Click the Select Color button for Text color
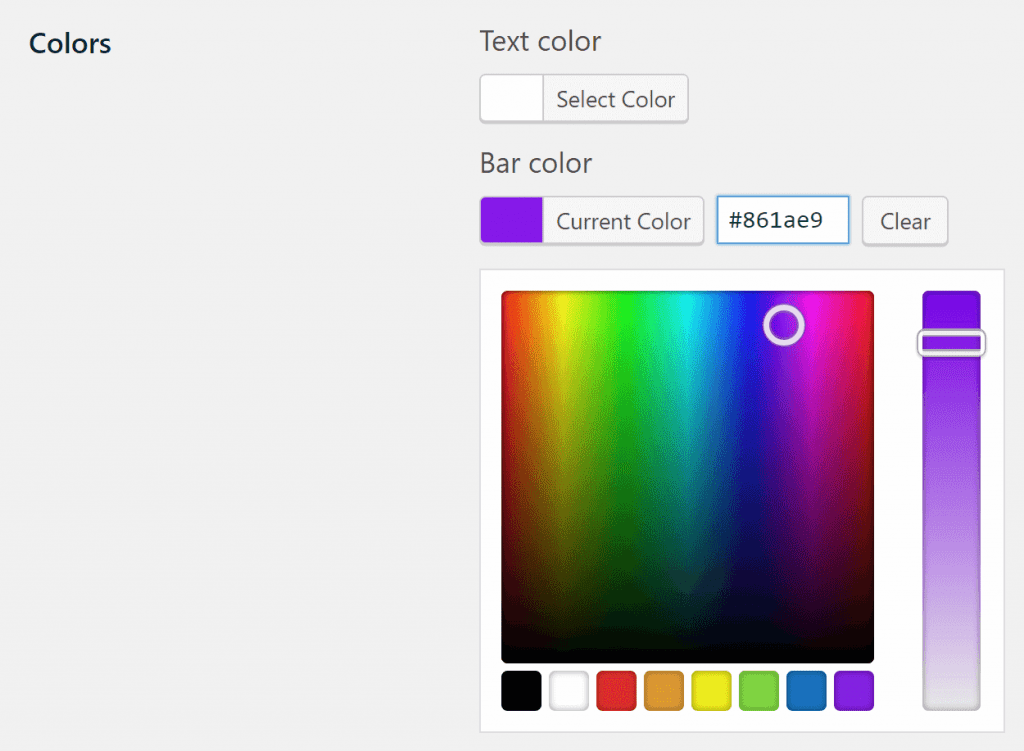Image resolution: width=1024 pixels, height=751 pixels. pos(615,99)
